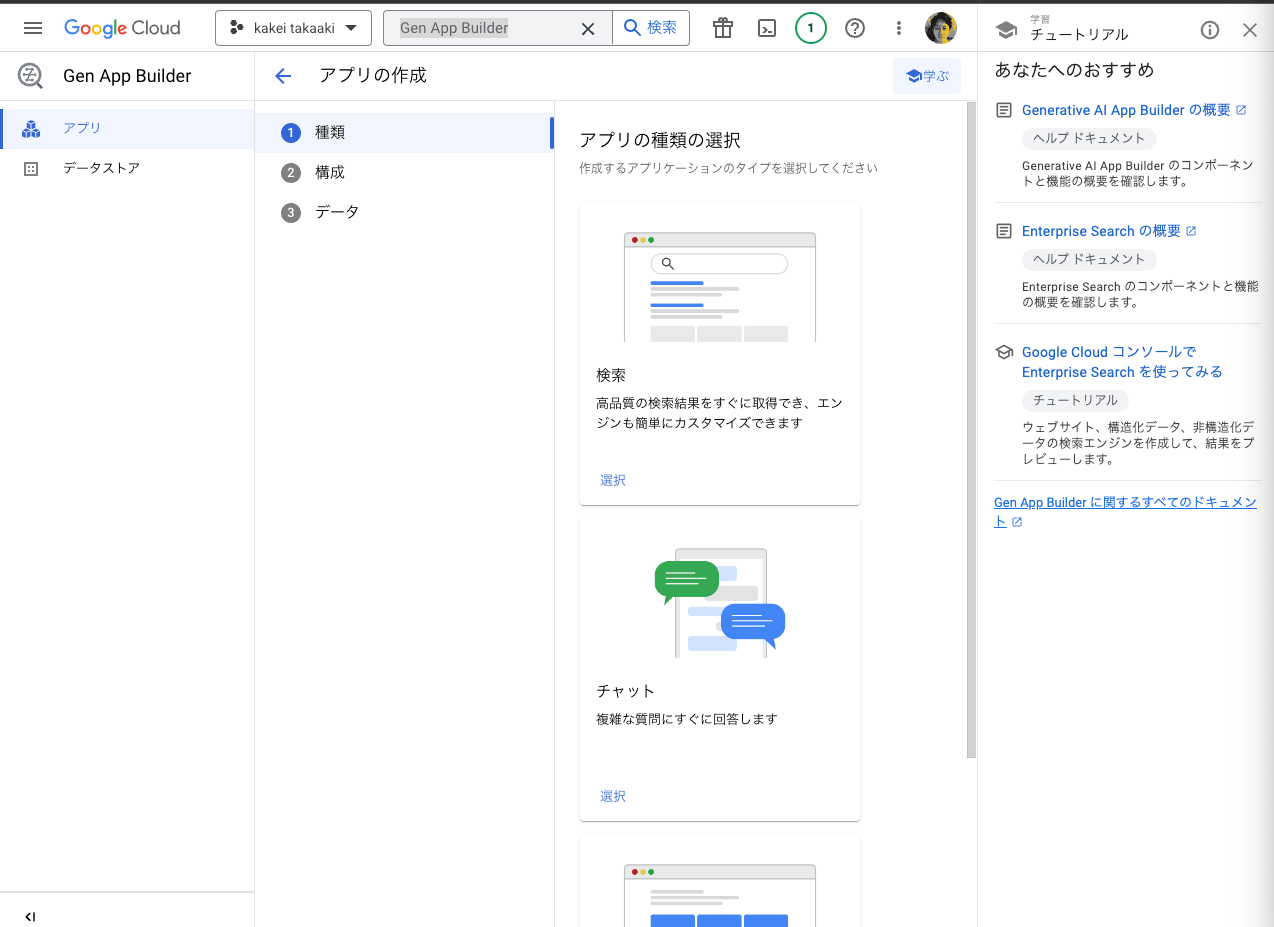
Task: Click 選択 under the チャット card
Action: click(613, 796)
